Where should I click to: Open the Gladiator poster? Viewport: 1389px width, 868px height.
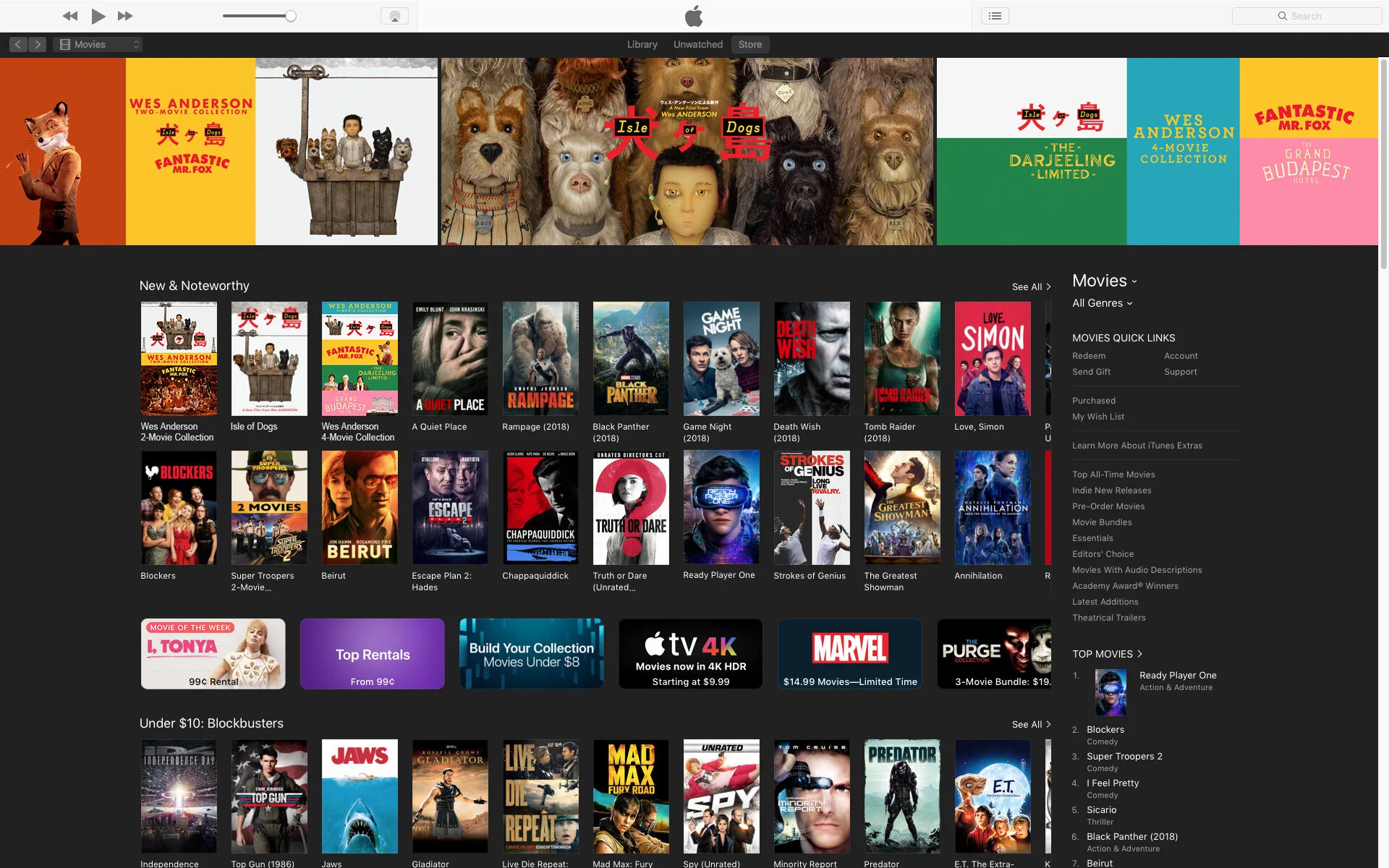coord(450,796)
